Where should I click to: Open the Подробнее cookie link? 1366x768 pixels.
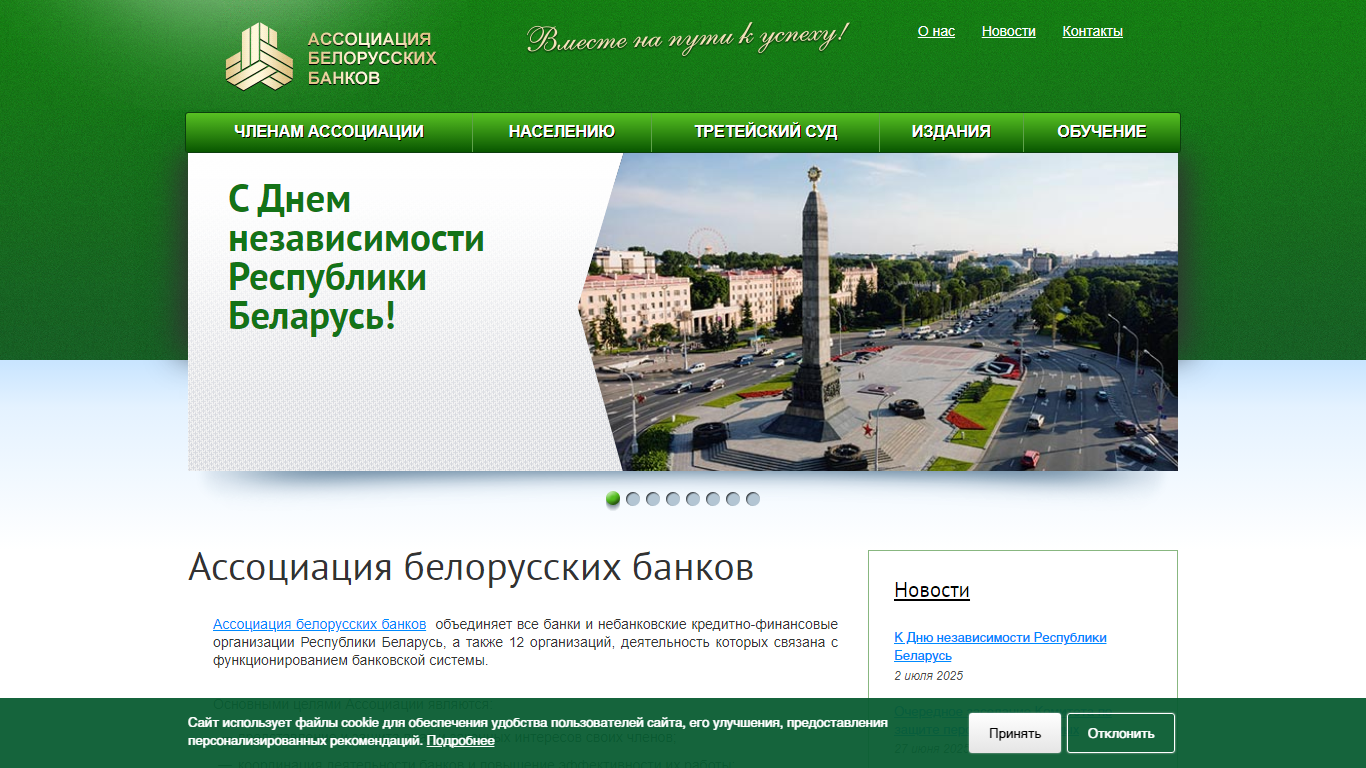tap(460, 741)
